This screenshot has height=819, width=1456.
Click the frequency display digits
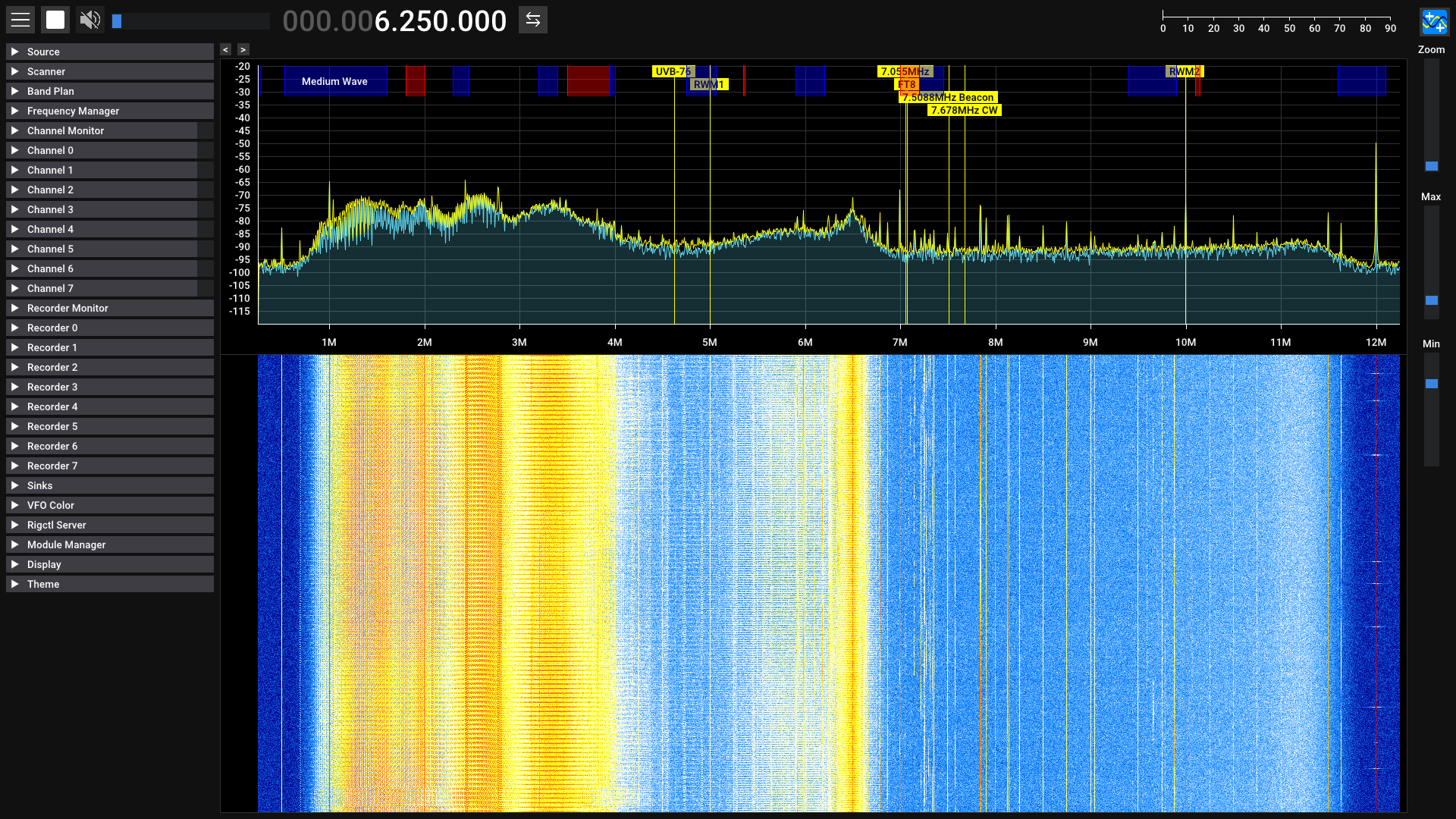coord(394,21)
